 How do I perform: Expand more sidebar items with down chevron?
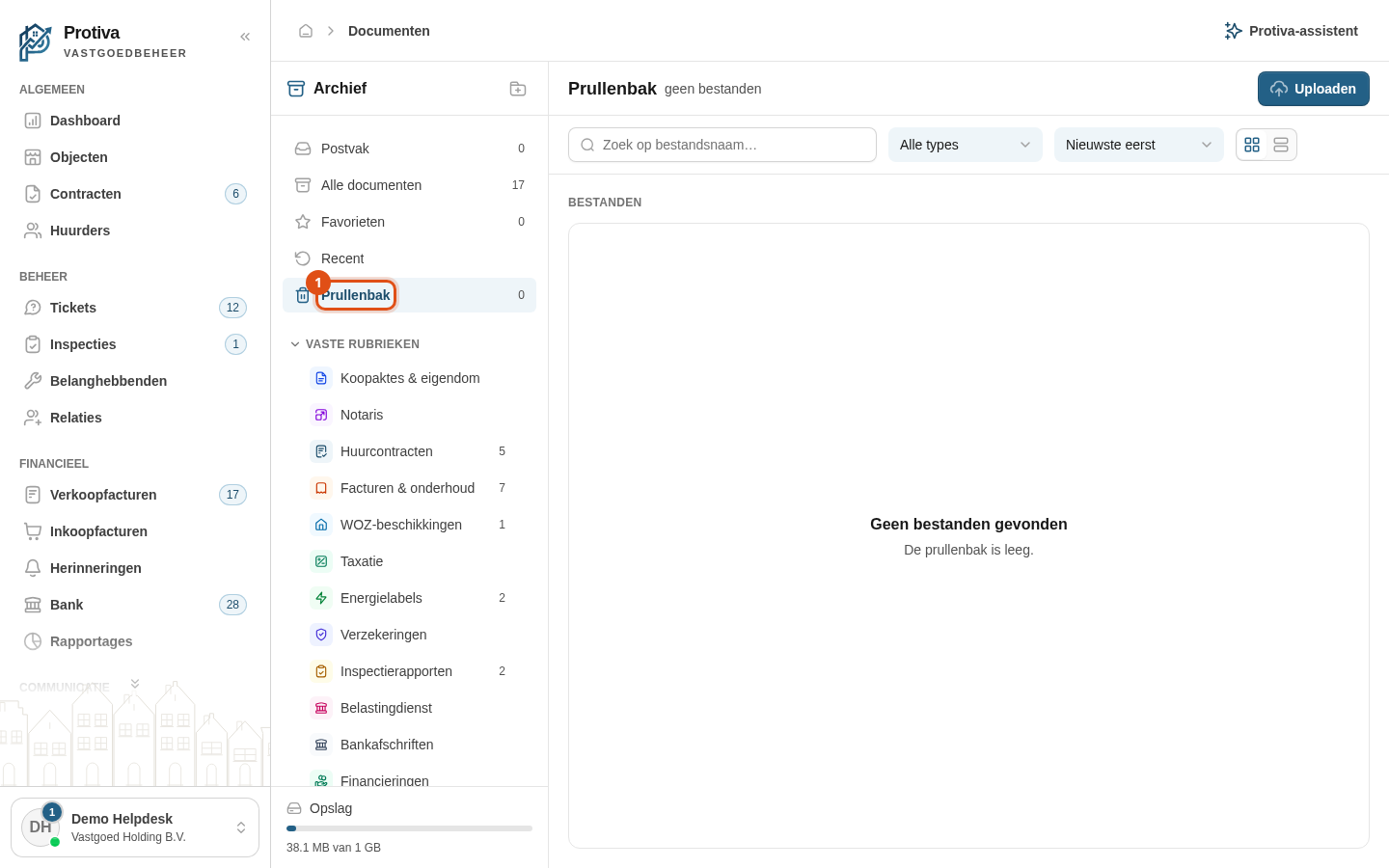135,684
